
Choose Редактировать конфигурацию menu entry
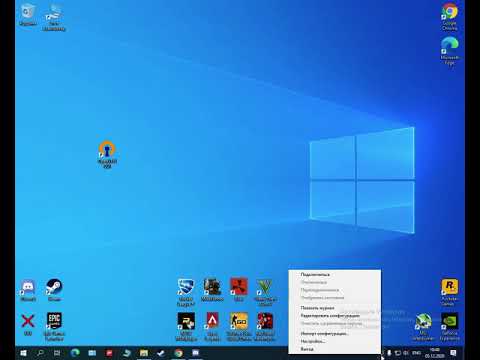[x=330, y=315]
